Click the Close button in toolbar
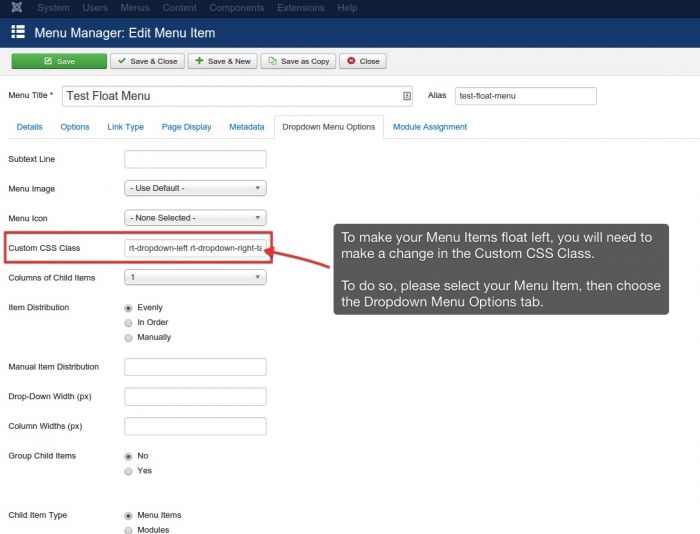The height and width of the screenshot is (534, 700). (x=363, y=61)
